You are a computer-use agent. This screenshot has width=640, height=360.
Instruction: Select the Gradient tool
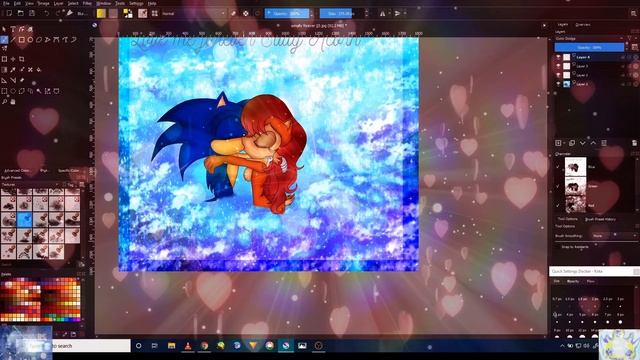[4, 70]
